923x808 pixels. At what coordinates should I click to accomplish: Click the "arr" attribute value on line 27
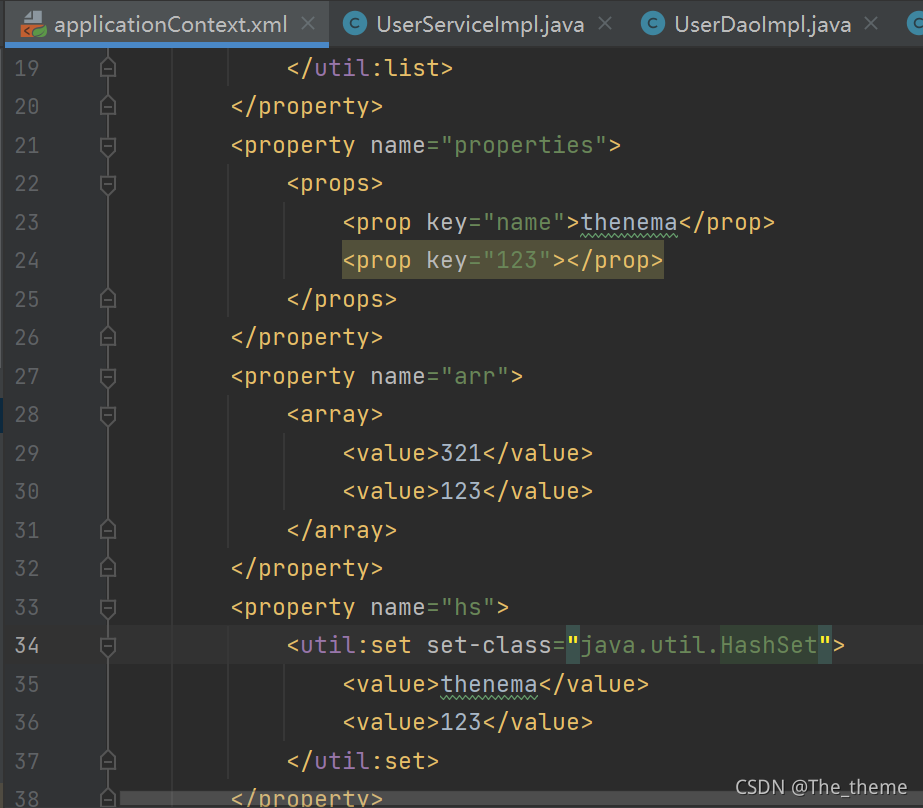pyautogui.click(x=474, y=377)
